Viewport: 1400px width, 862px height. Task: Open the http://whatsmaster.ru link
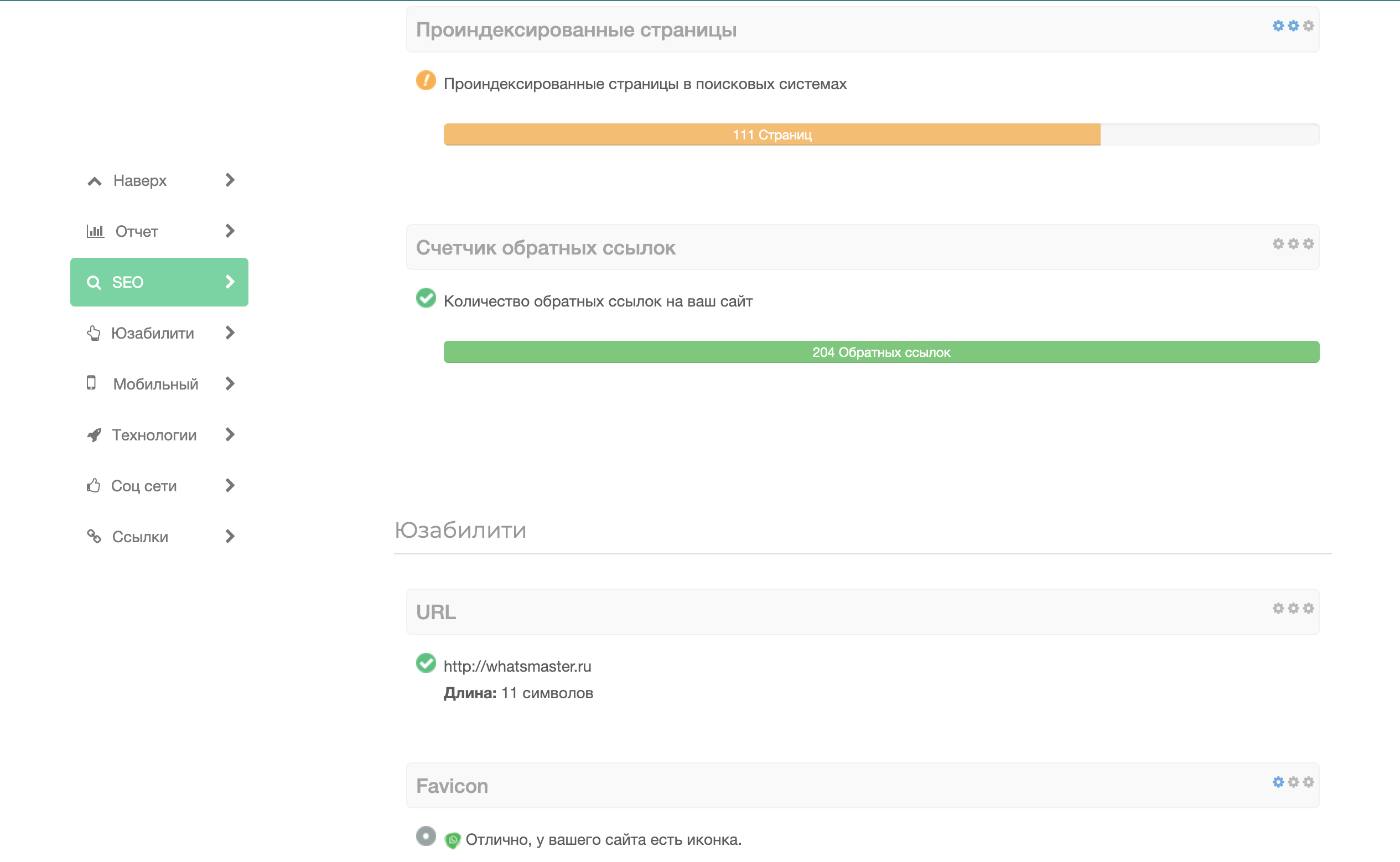pyautogui.click(x=517, y=666)
